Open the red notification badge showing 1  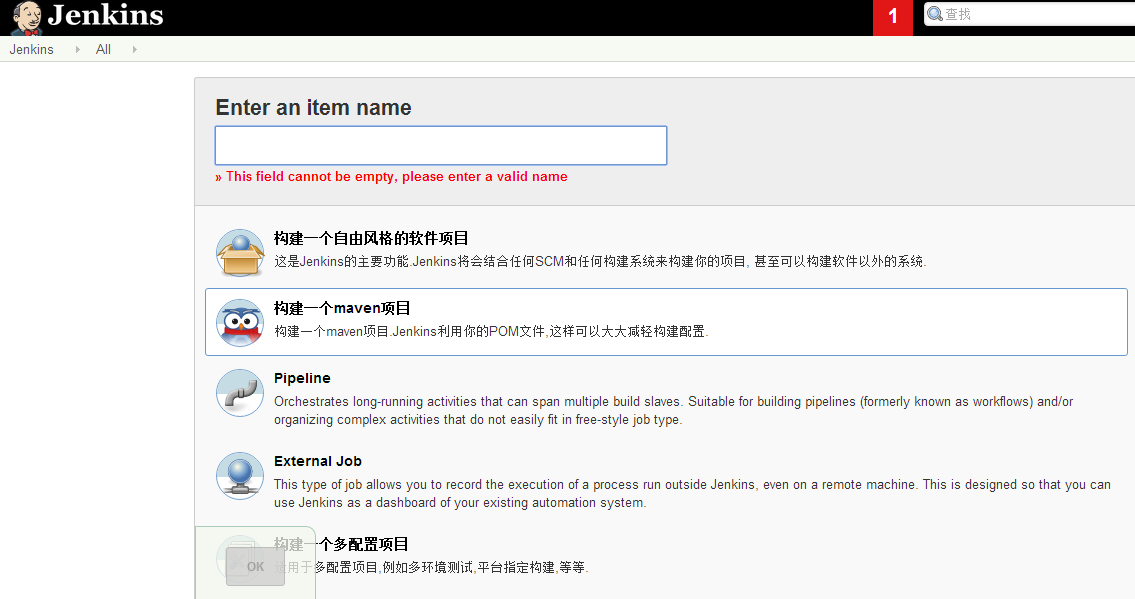pos(892,17)
